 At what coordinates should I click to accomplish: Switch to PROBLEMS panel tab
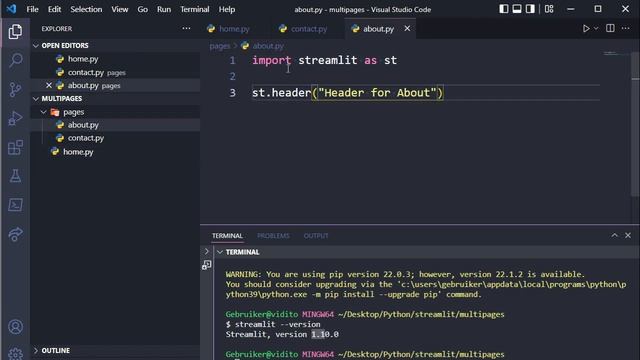[273, 236]
